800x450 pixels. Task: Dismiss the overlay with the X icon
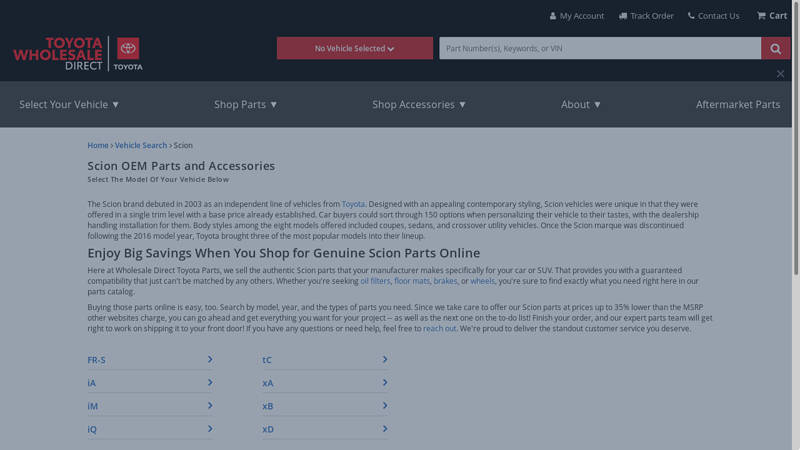[780, 73]
